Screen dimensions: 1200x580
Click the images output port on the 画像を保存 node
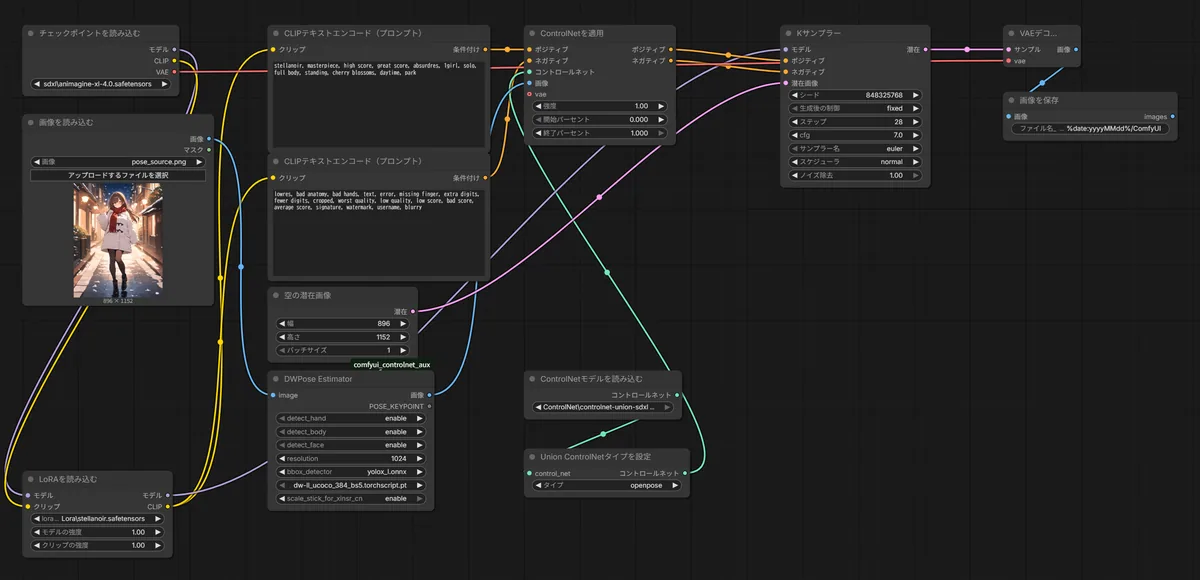coord(1173,116)
